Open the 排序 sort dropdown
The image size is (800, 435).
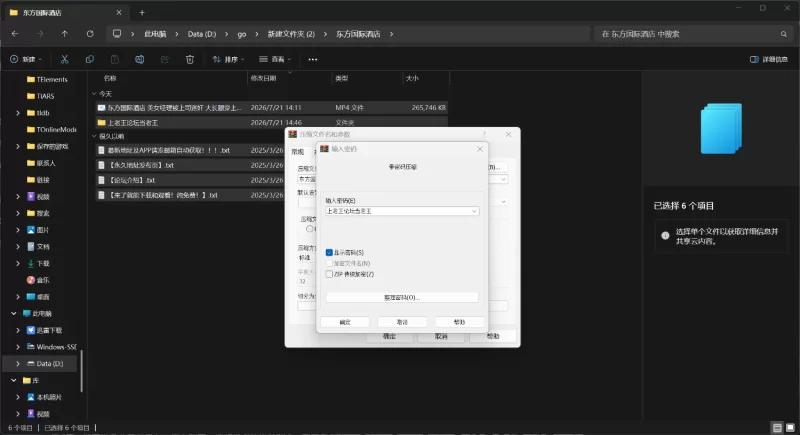click(228, 59)
